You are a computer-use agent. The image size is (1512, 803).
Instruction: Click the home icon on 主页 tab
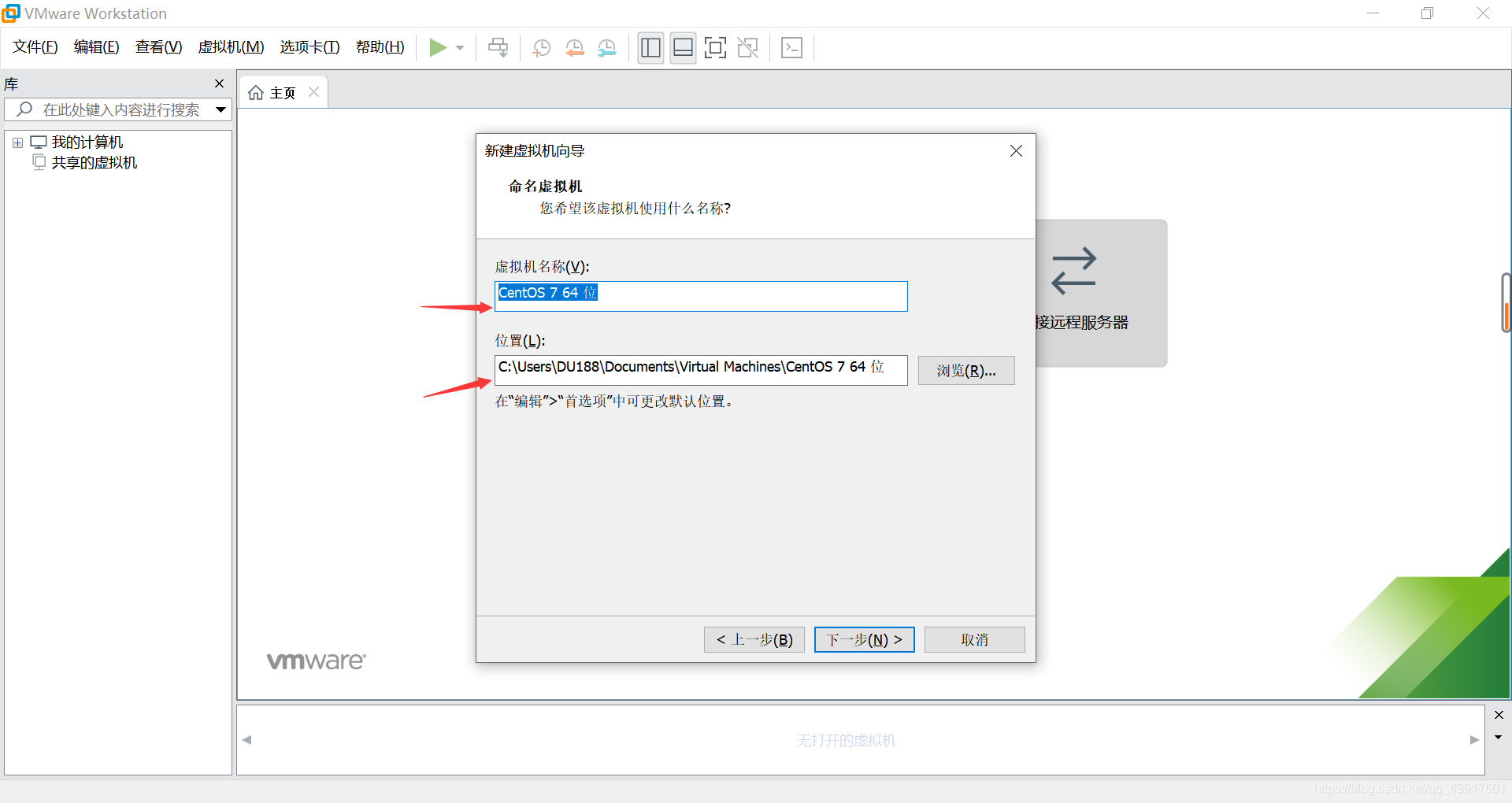(256, 93)
